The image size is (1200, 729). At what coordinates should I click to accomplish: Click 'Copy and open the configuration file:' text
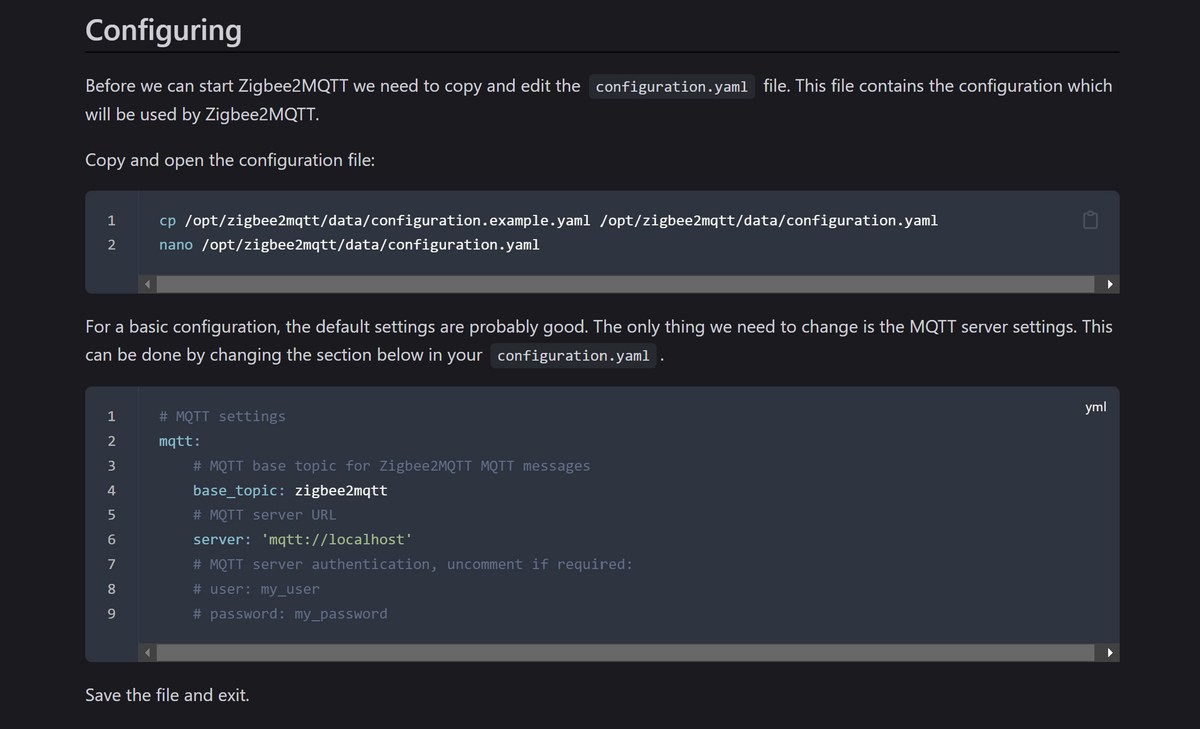[x=231, y=161]
